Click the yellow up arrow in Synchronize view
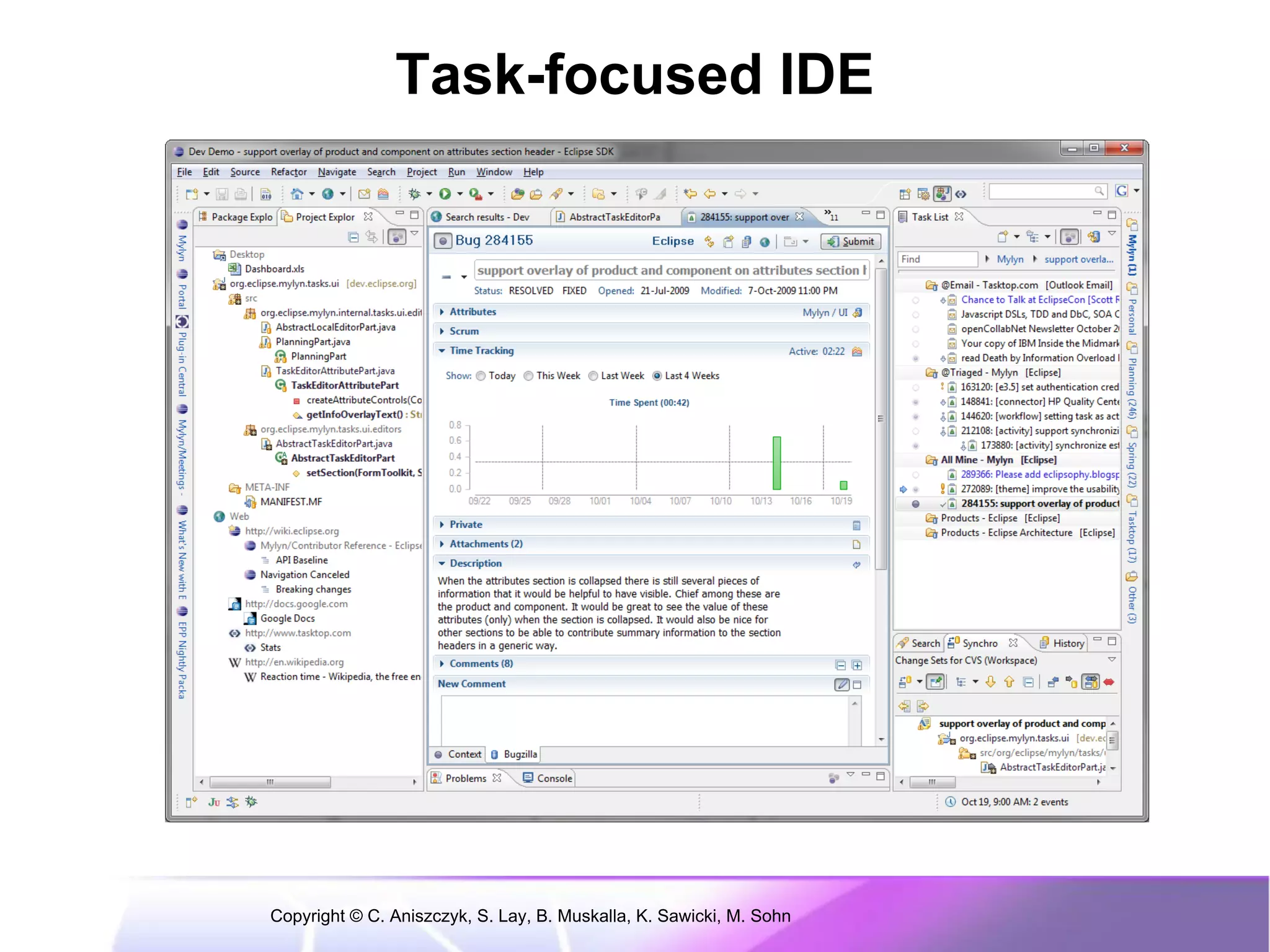Image resolution: width=1270 pixels, height=952 pixels. click(1009, 682)
